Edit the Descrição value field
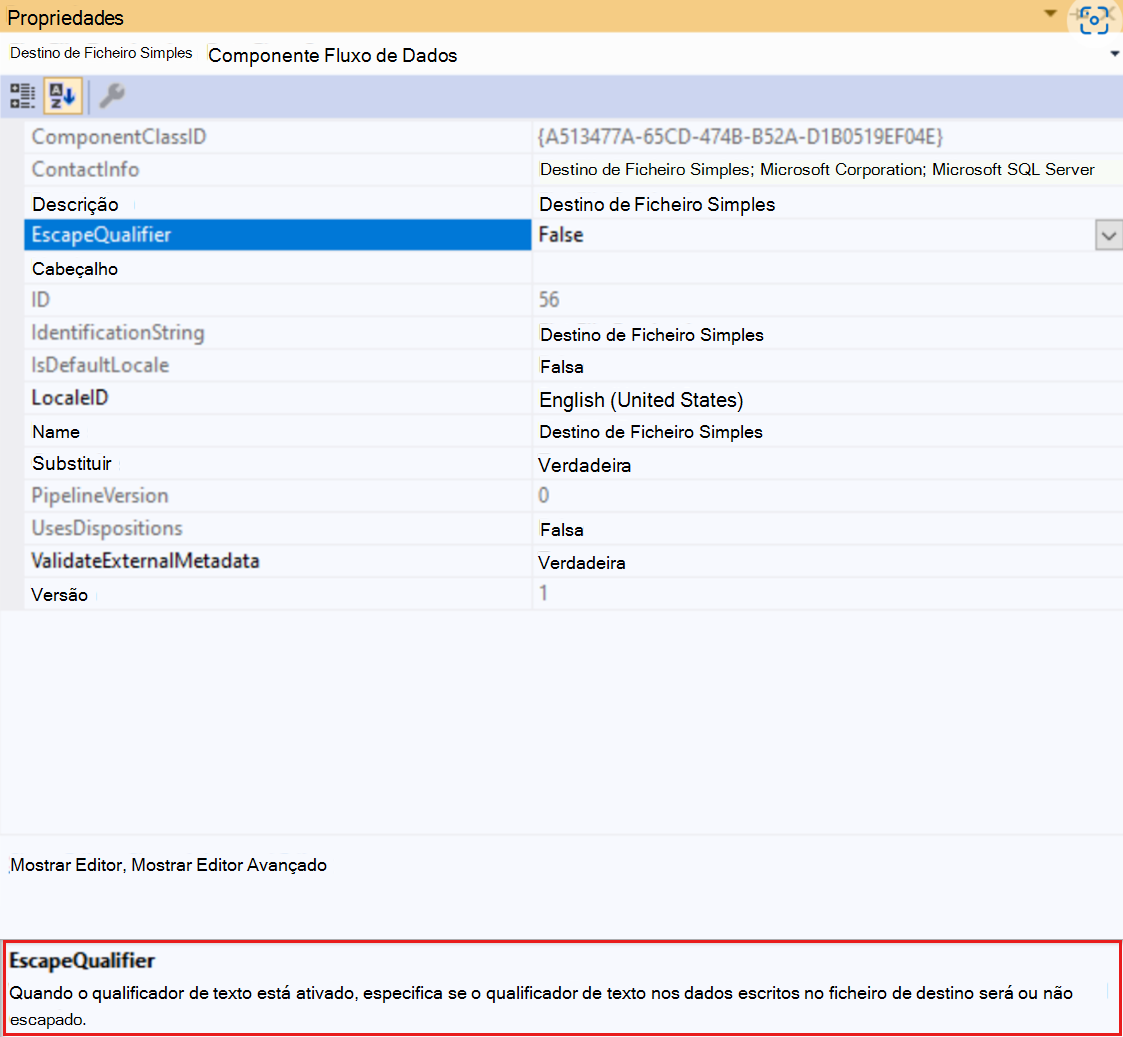This screenshot has height=1037, width=1123. (x=827, y=205)
